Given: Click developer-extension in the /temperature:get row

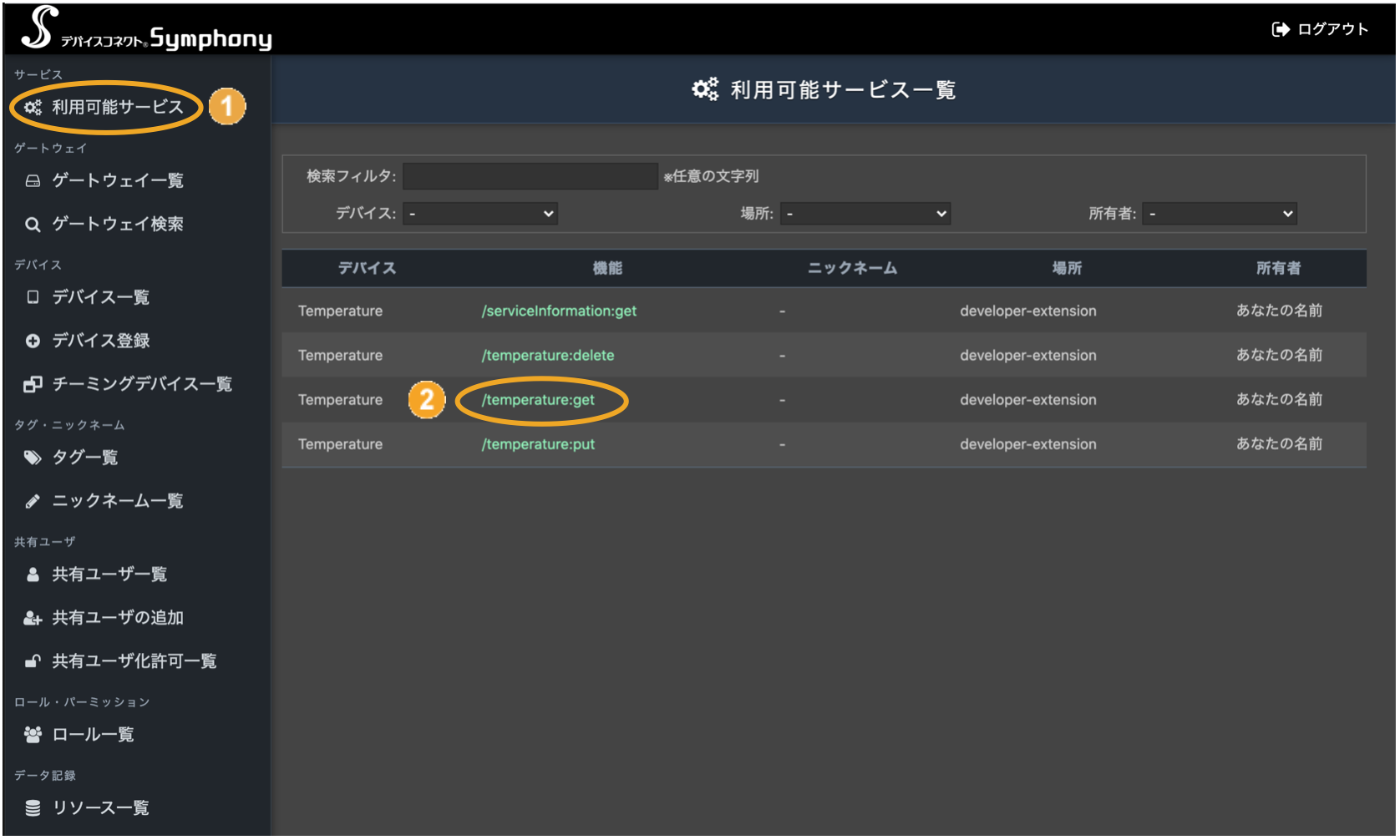Looking at the screenshot, I should click(x=1027, y=400).
